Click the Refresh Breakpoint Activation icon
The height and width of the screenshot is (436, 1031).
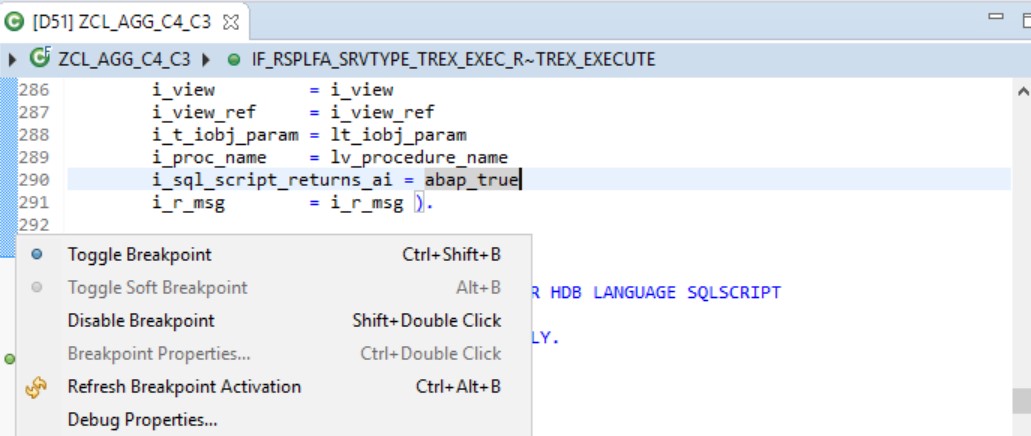point(37,387)
